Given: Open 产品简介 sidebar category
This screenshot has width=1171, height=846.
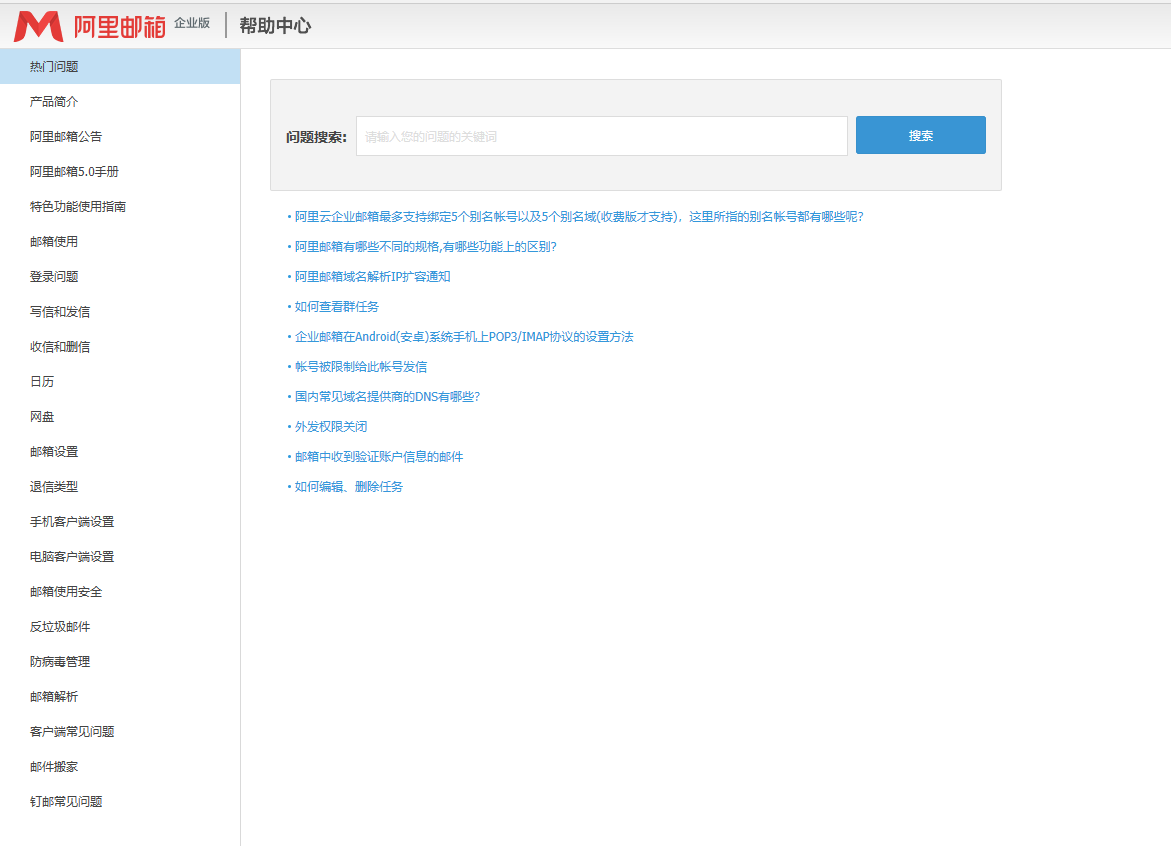Looking at the screenshot, I should coord(54,102).
